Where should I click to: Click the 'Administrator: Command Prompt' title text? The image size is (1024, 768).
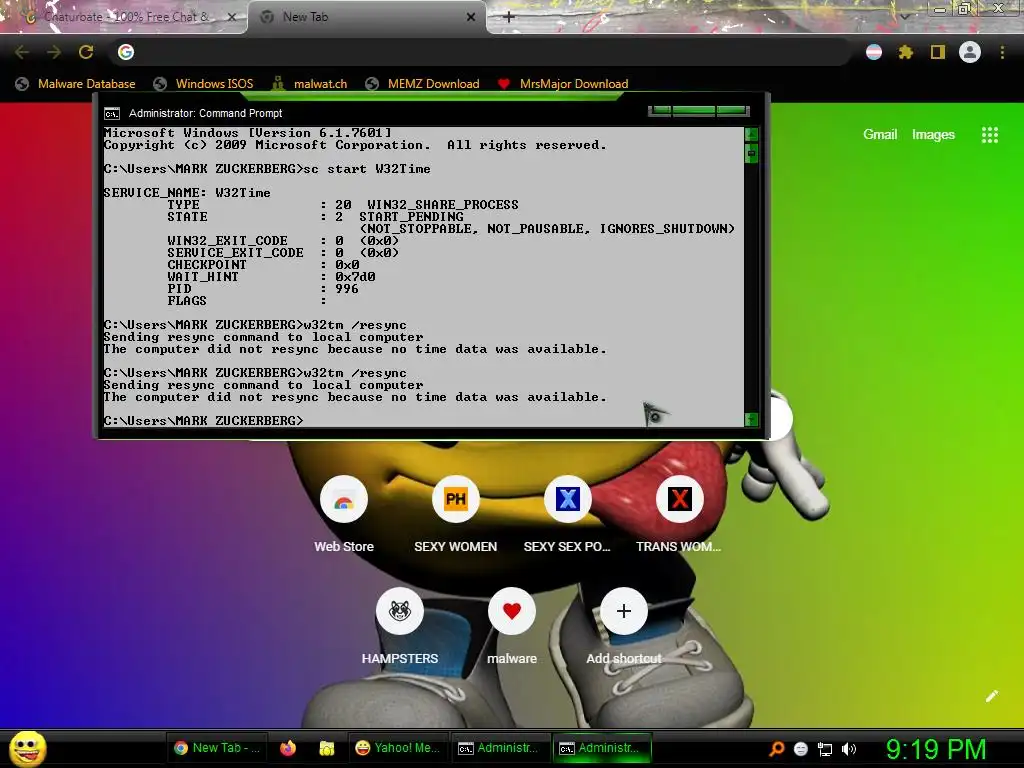click(x=206, y=114)
